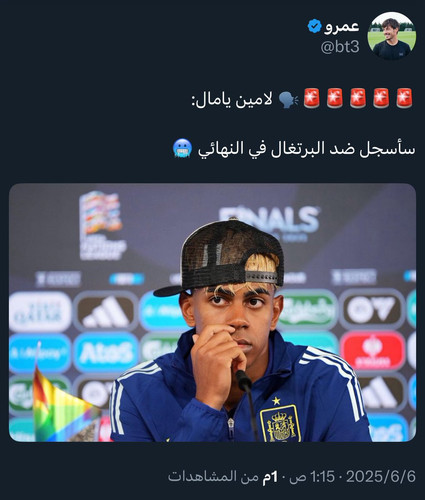The width and height of the screenshot is (425, 500).
Task: Click the middle red siren emoji
Action: pos(358,98)
